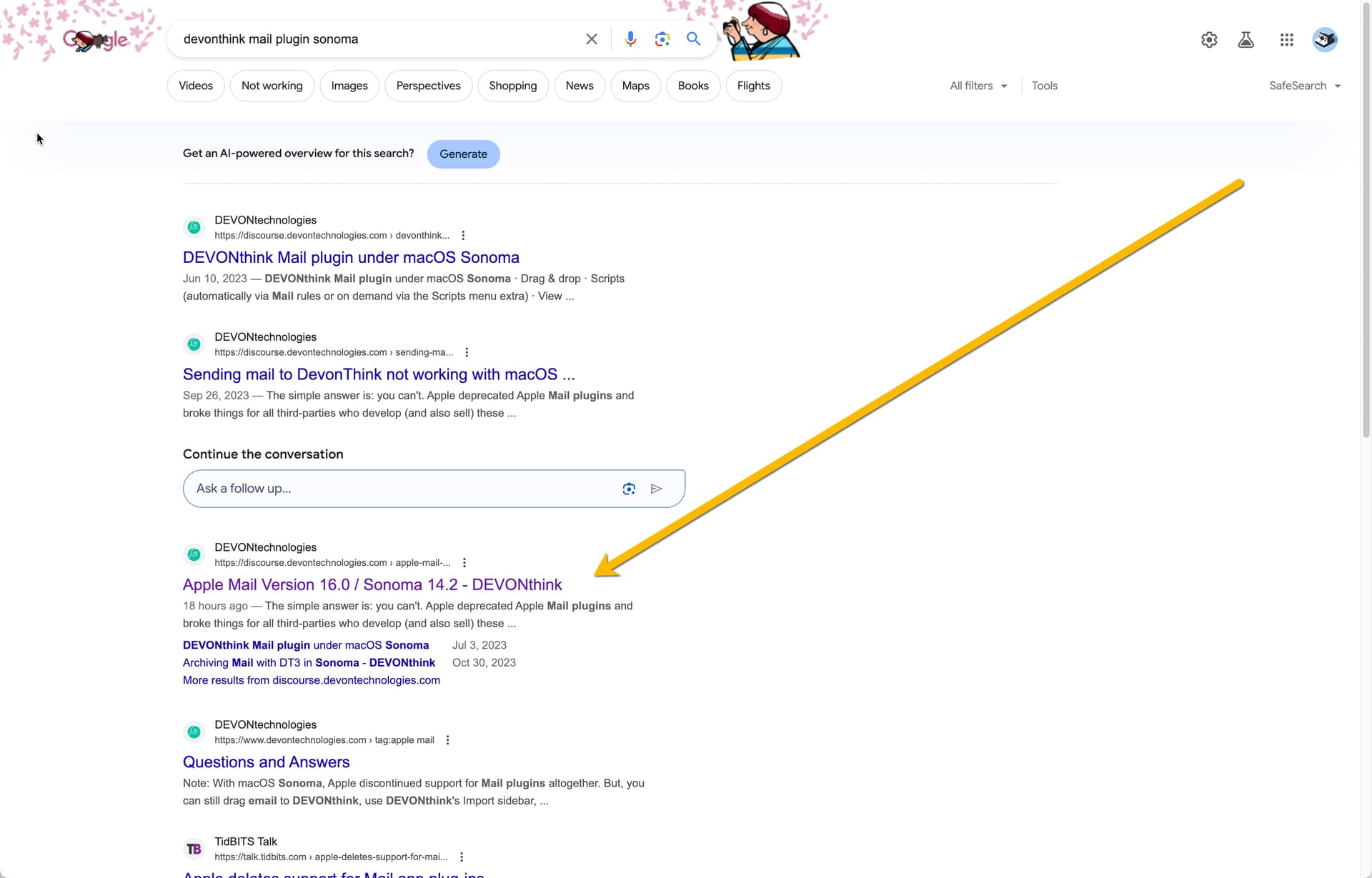This screenshot has width=1372, height=878.
Task: Click favicon of first DEVONtechnologies result
Action: click(x=194, y=227)
